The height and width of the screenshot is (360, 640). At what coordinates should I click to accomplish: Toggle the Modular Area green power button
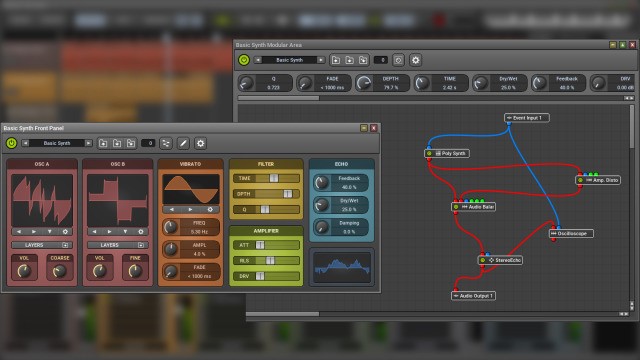click(244, 60)
